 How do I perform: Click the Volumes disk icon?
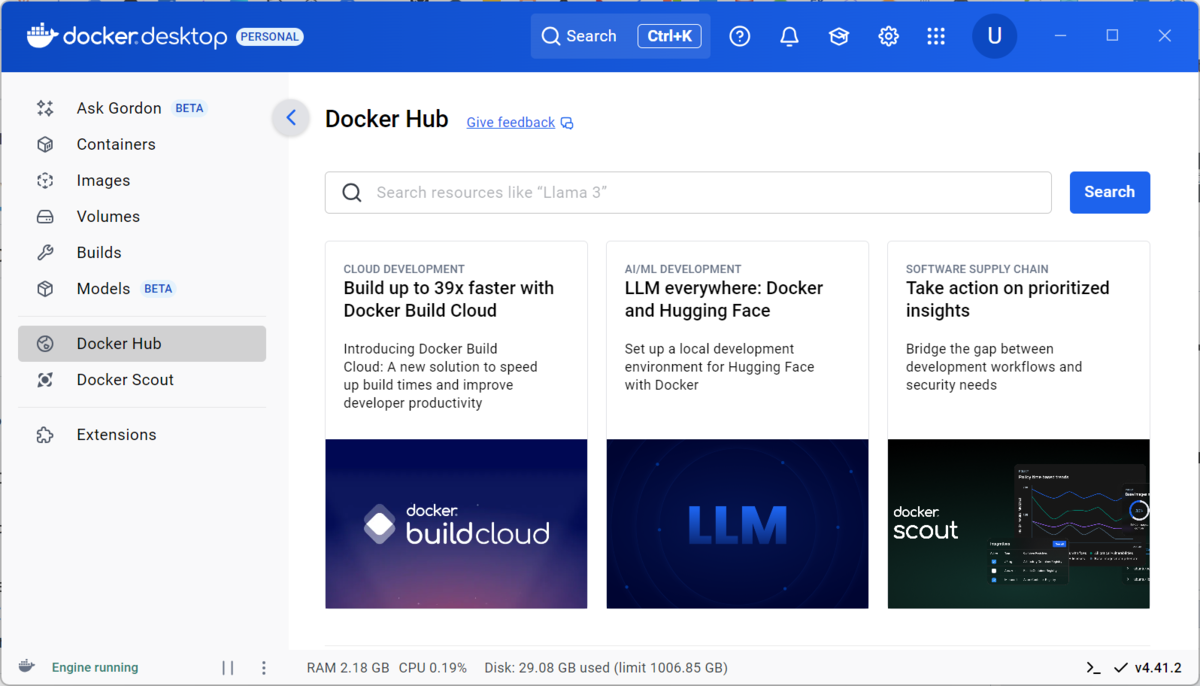tap(45, 216)
